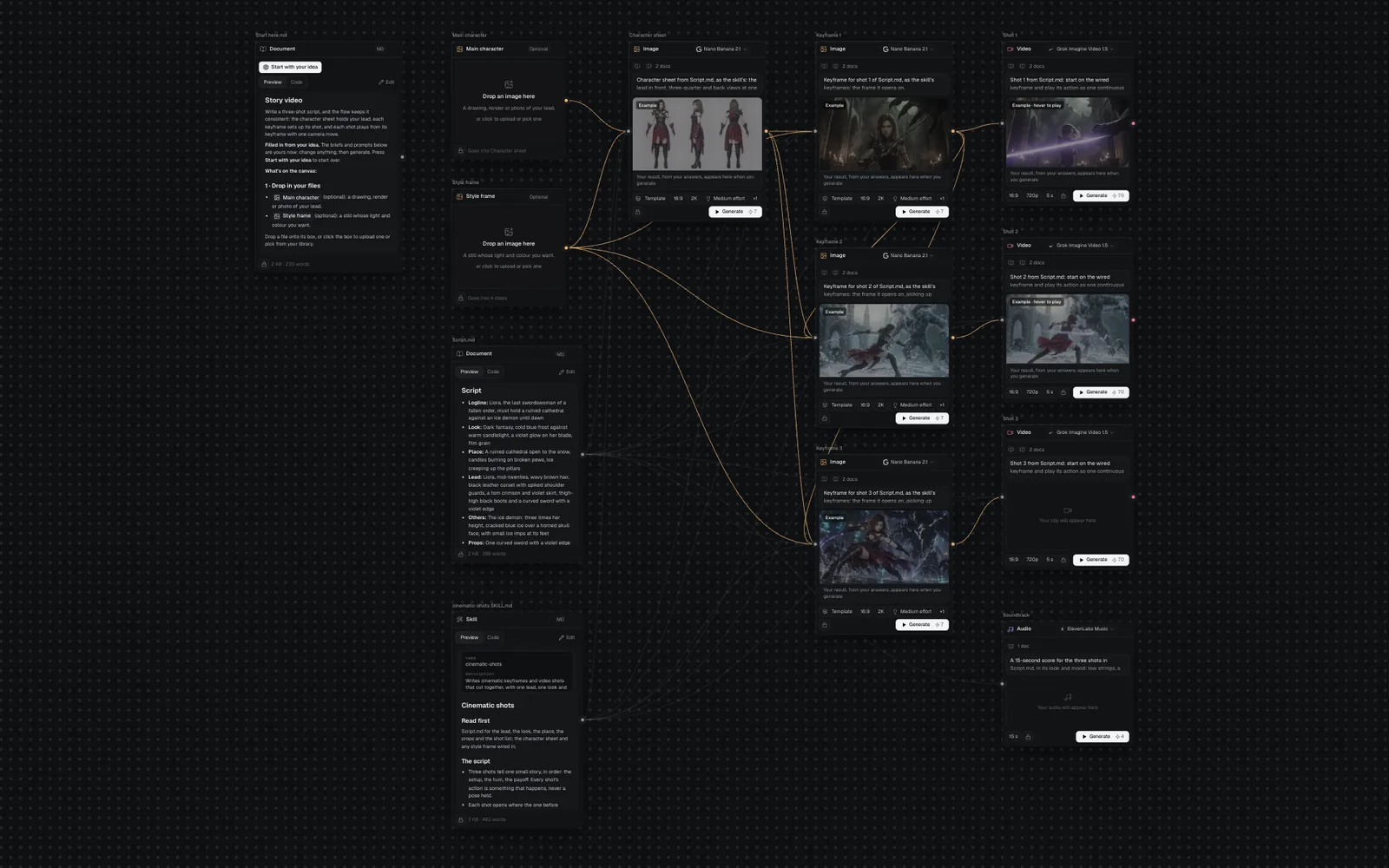The width and height of the screenshot is (1389, 868).
Task: Click the lock icon in Character sheet node
Action: click(x=638, y=212)
